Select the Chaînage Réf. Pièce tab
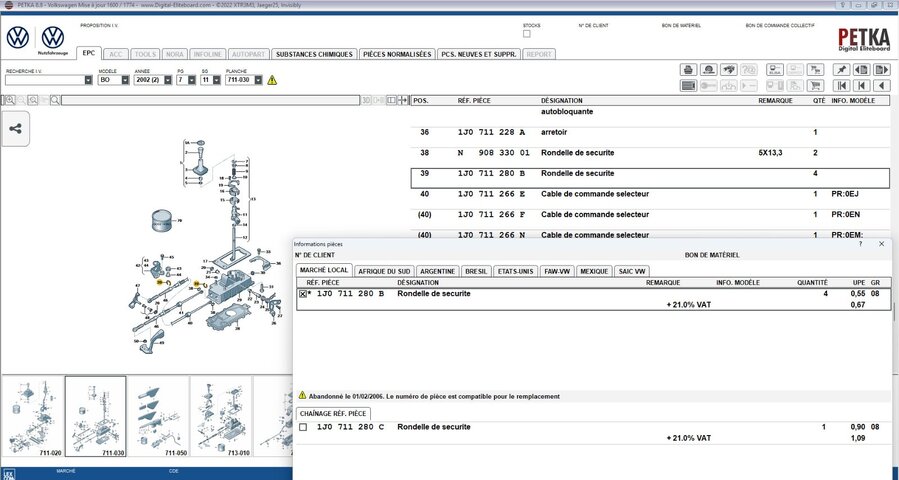Image resolution: width=899 pixels, height=480 pixels. 333,413
